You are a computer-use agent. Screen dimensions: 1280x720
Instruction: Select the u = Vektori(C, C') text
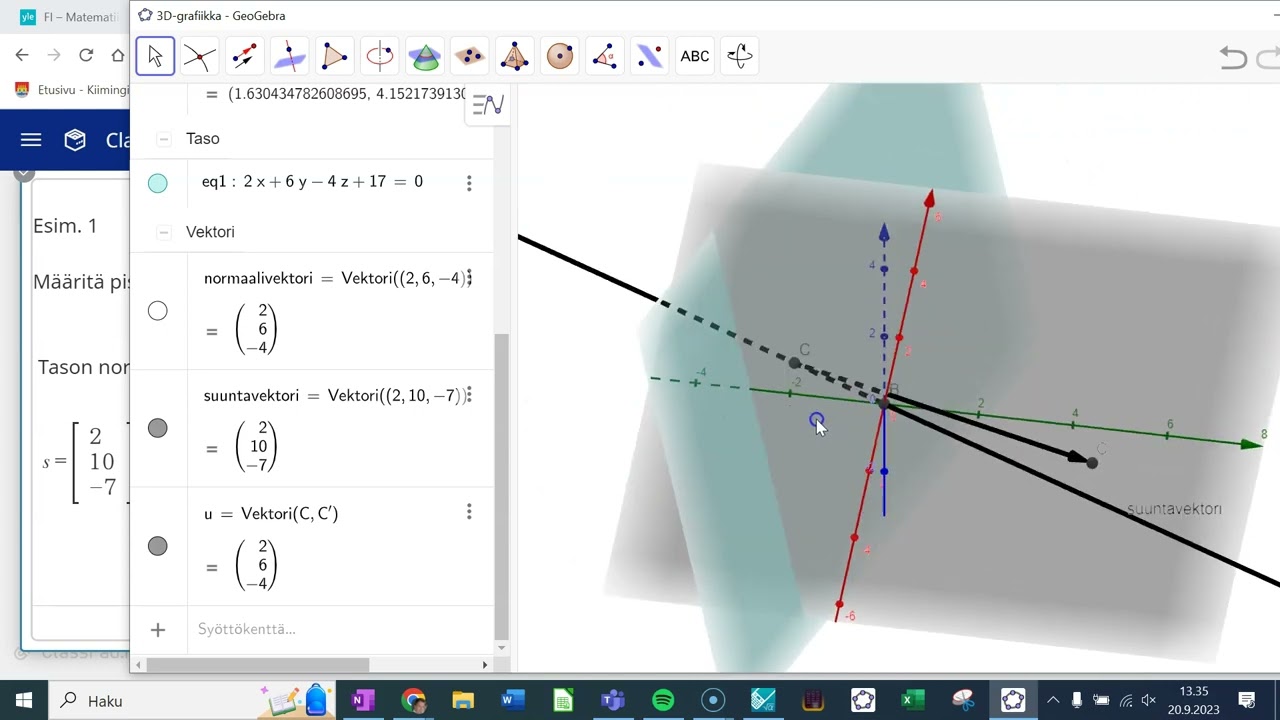tap(271, 513)
